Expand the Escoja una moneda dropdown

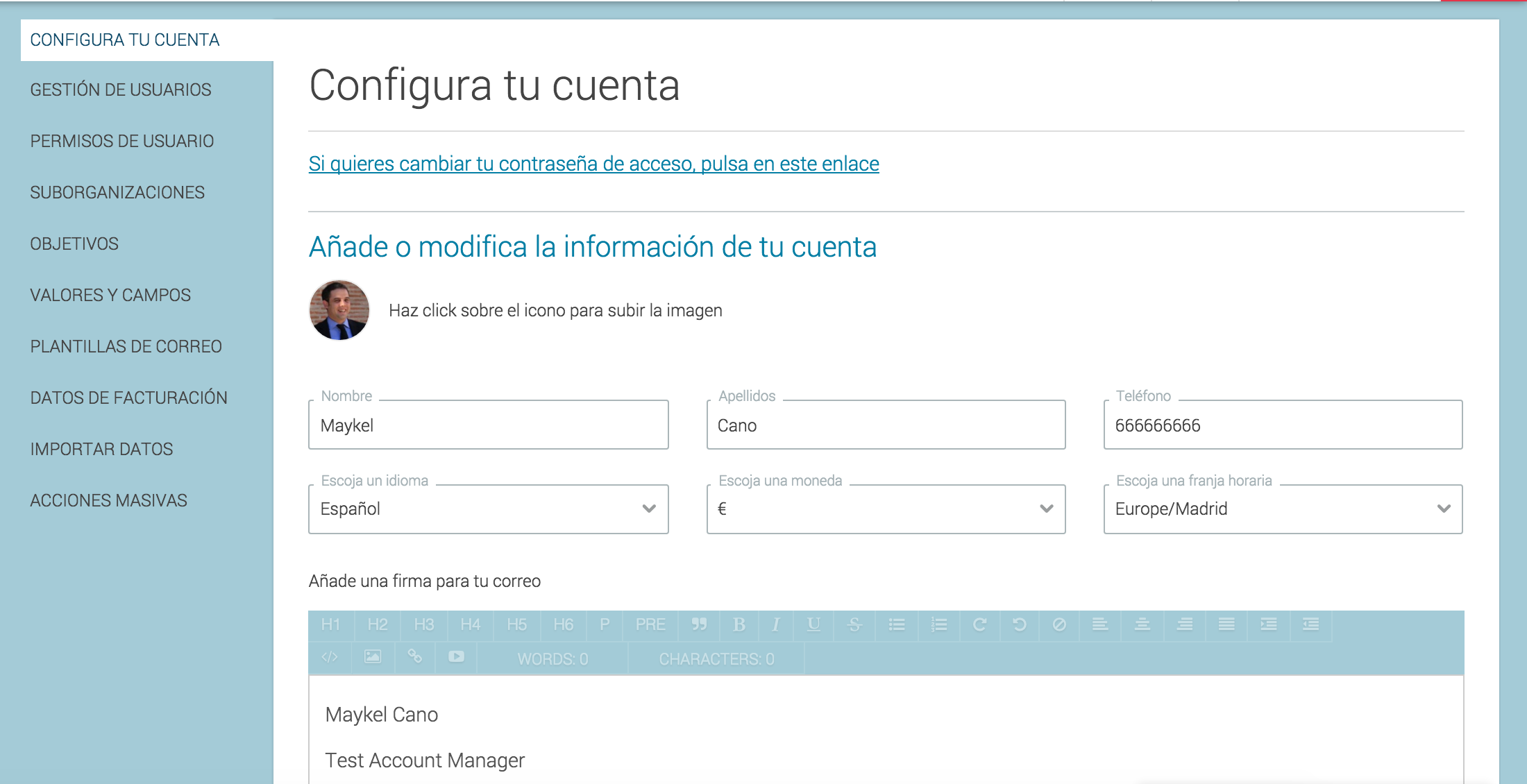pos(886,509)
